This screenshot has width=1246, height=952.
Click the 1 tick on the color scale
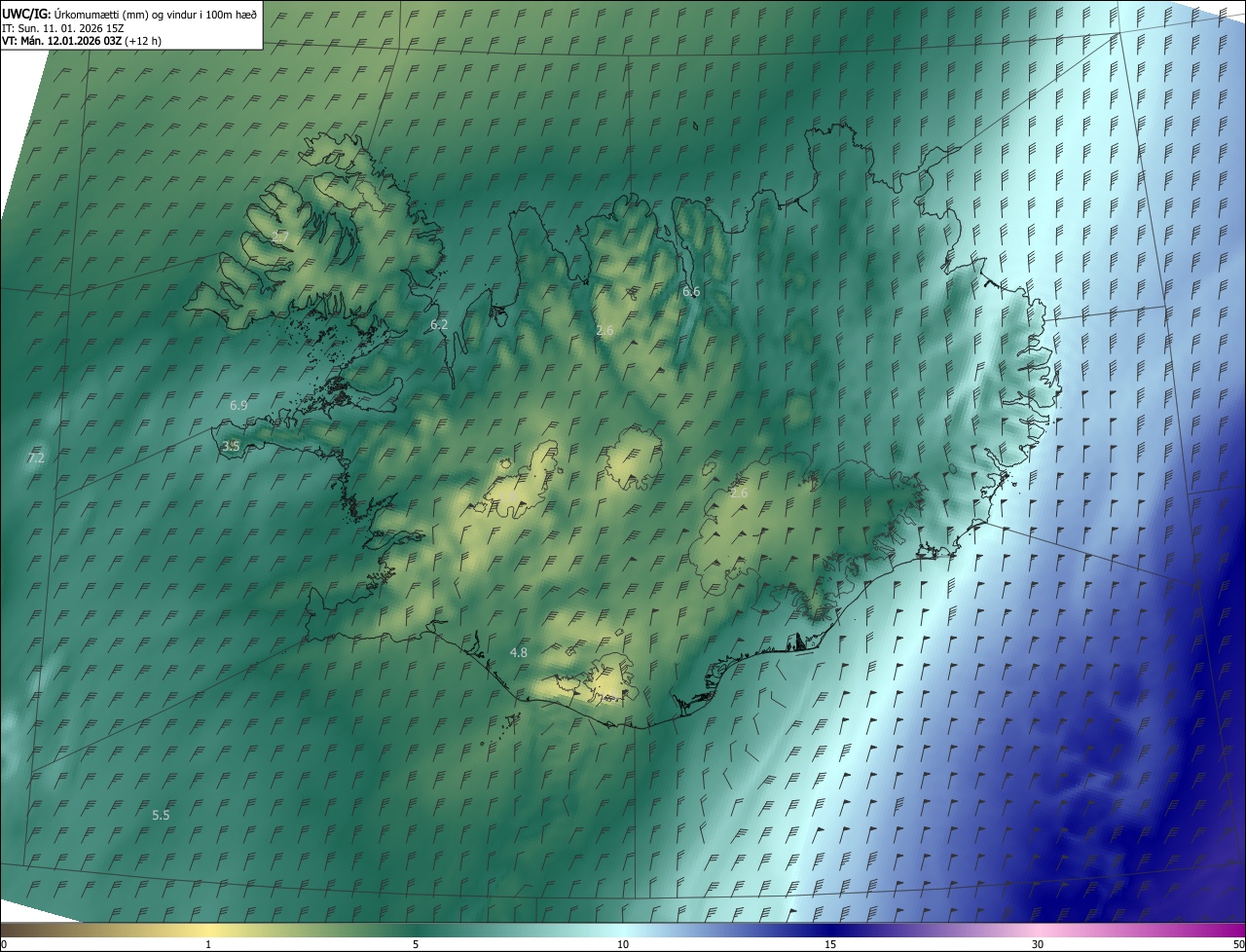point(208,944)
